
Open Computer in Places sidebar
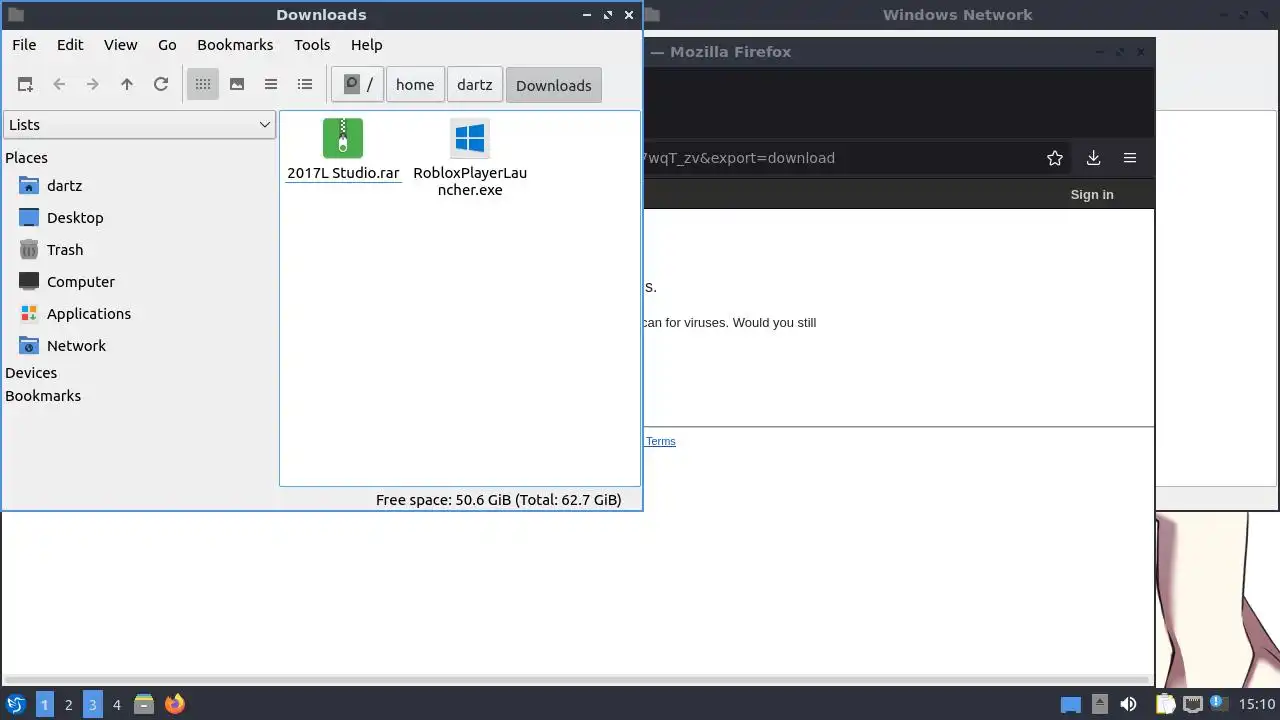click(81, 282)
